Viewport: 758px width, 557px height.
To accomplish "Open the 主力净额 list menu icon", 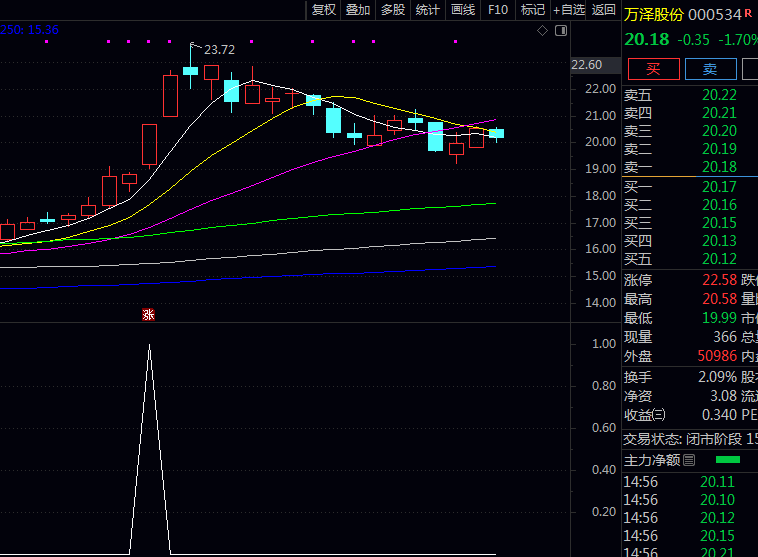I will tap(689, 460).
